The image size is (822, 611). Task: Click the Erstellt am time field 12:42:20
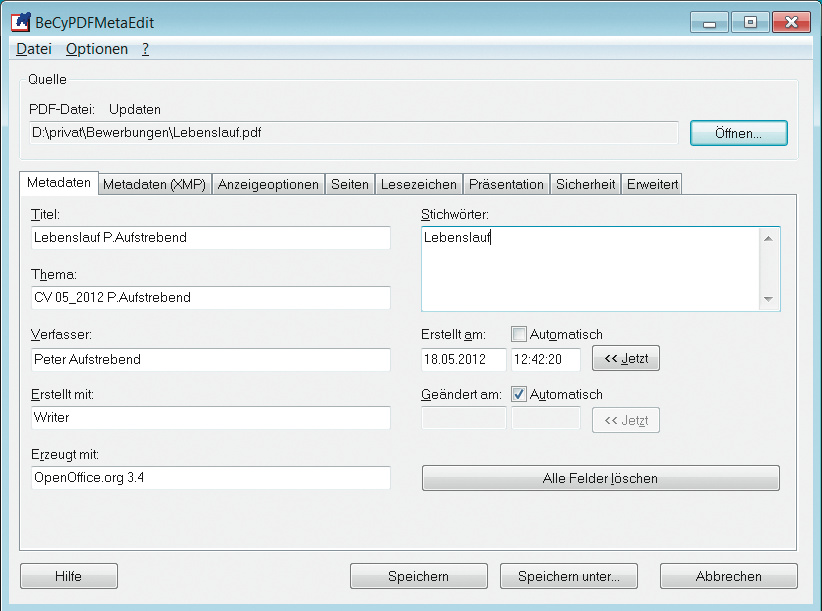point(546,359)
